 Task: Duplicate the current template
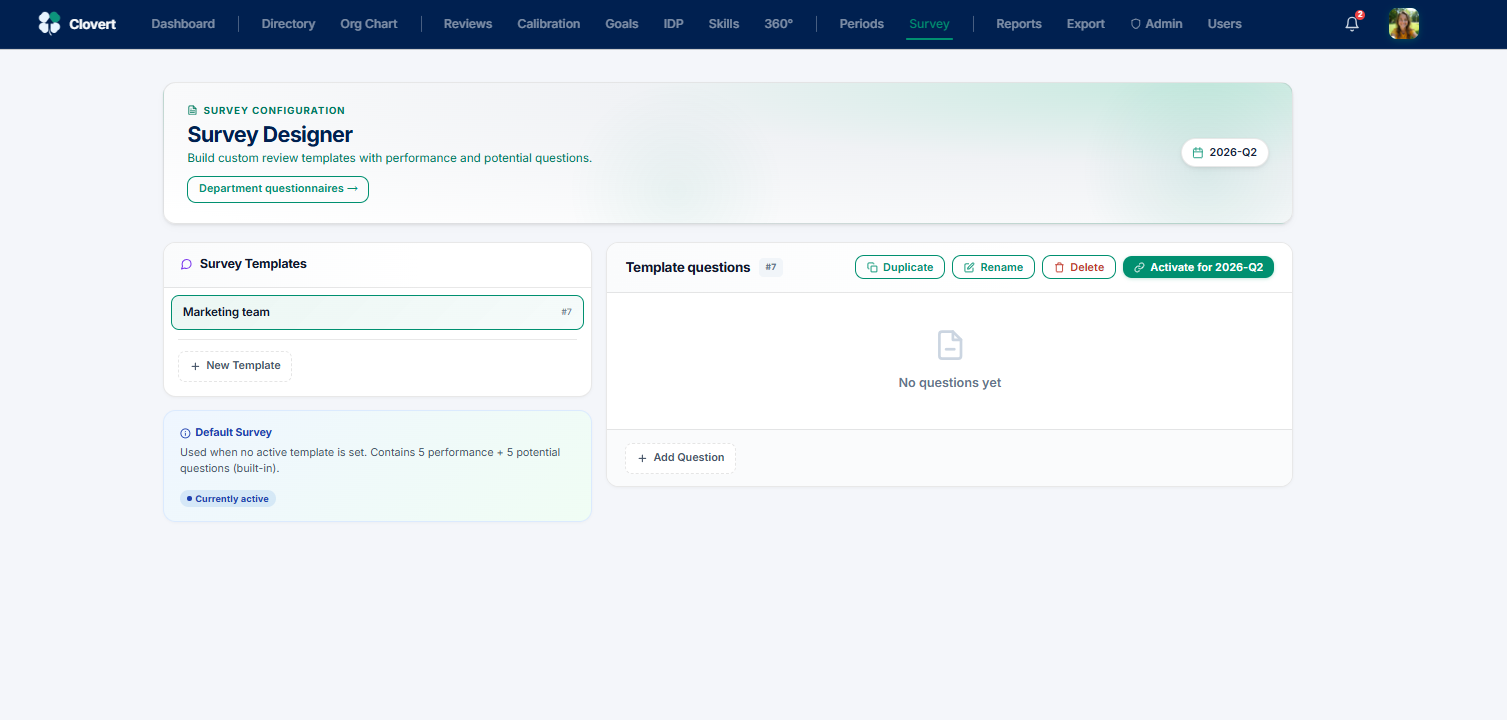click(900, 267)
